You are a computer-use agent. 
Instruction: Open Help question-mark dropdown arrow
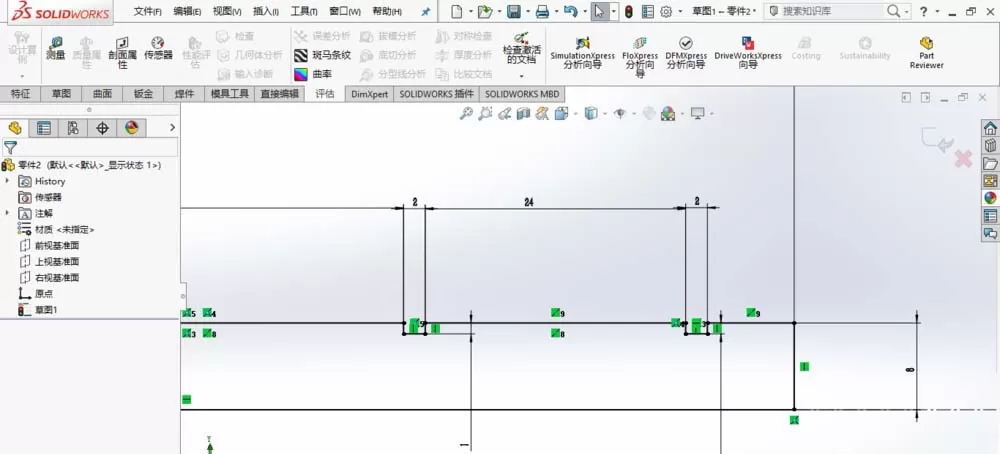click(937, 11)
